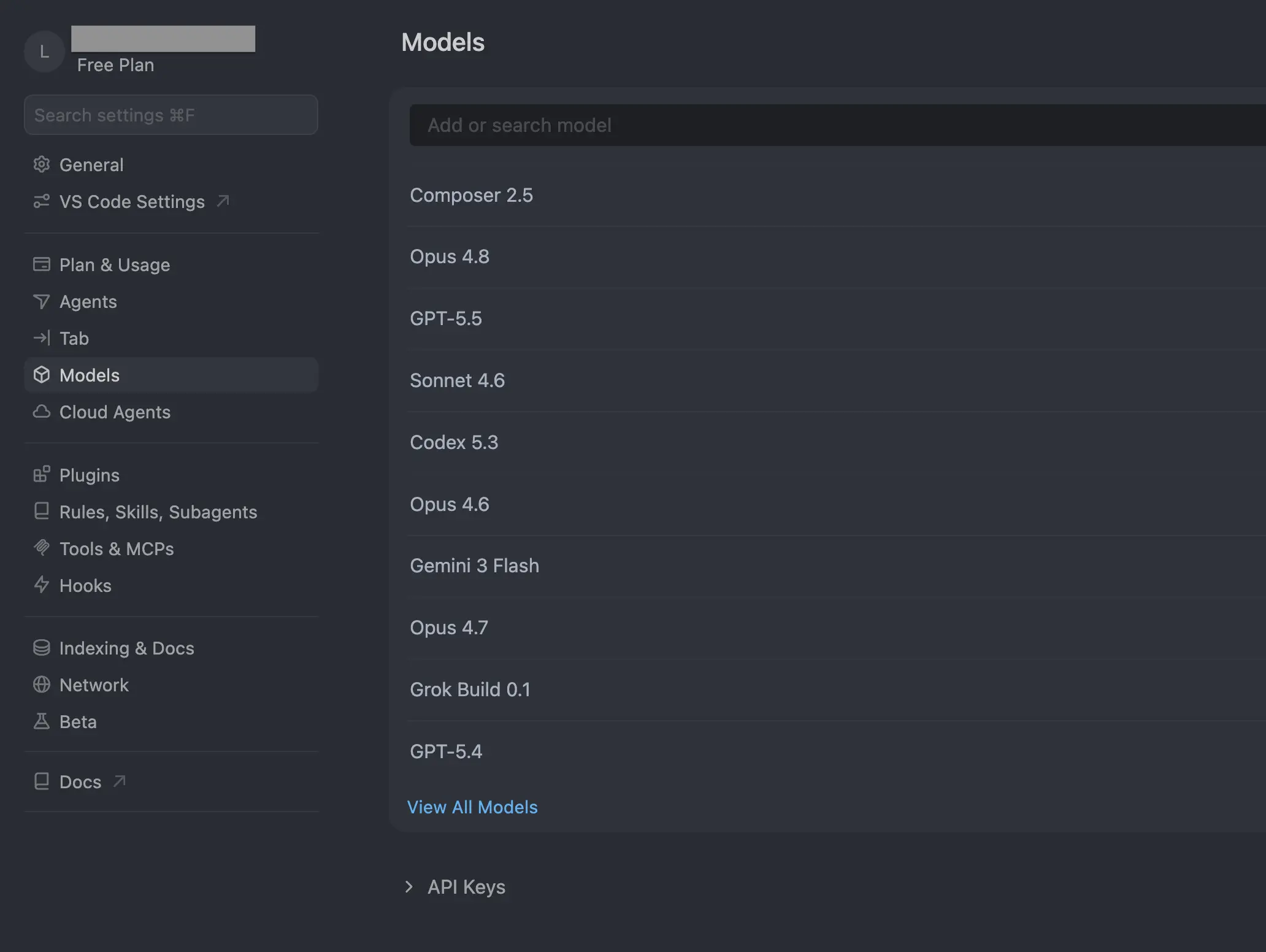Click the external link arrow beside VS Code Settings
The height and width of the screenshot is (952, 1266).
(223, 201)
